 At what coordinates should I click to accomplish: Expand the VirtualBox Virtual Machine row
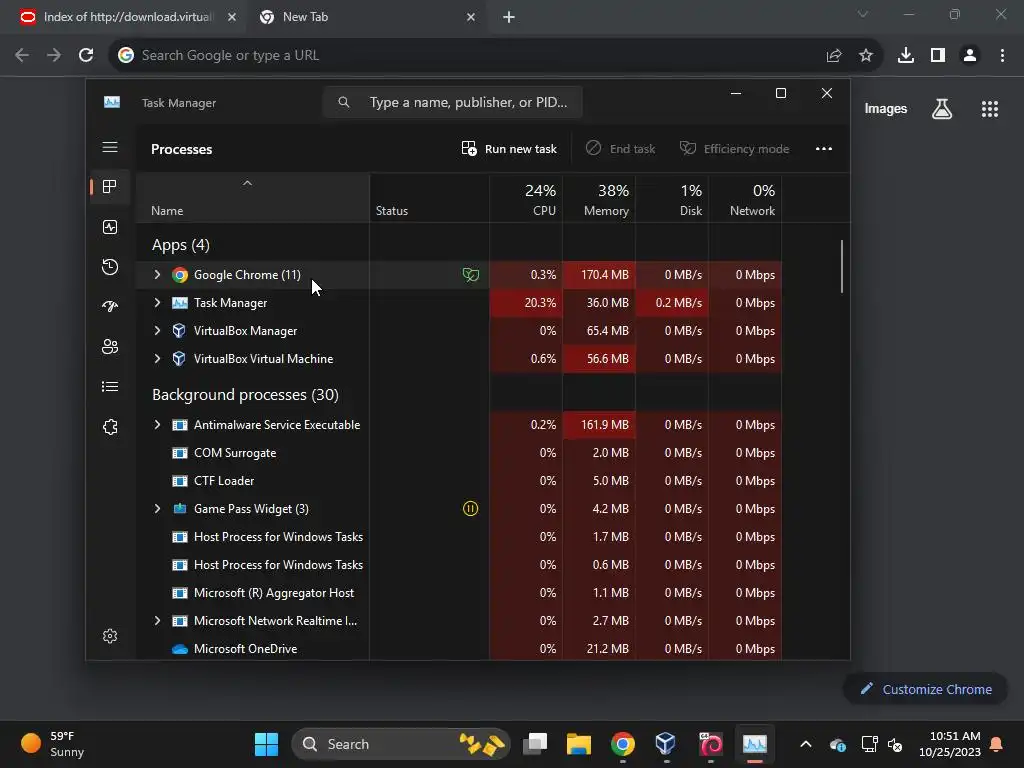click(x=157, y=359)
